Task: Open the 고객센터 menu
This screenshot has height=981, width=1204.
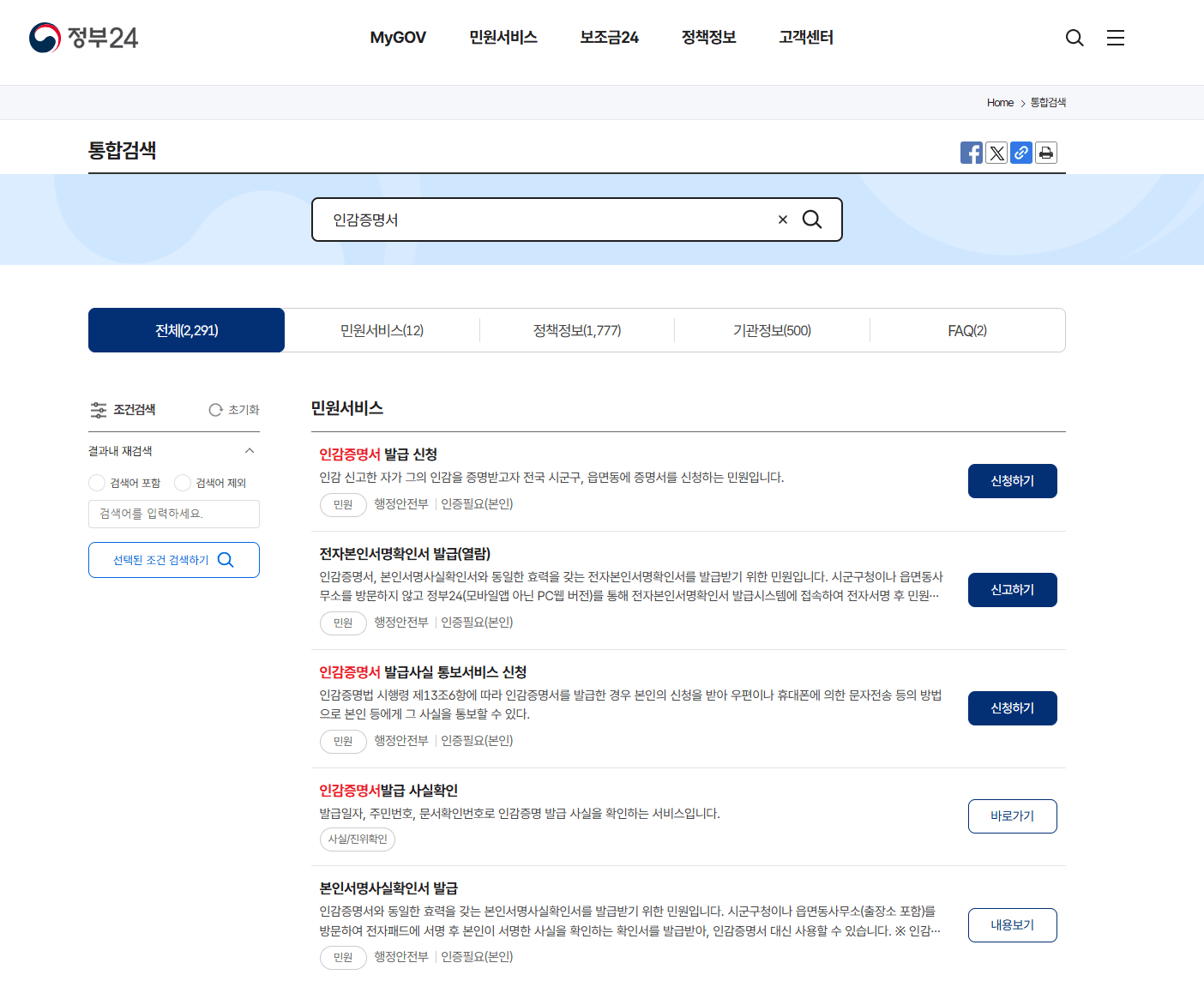Action: 806,38
